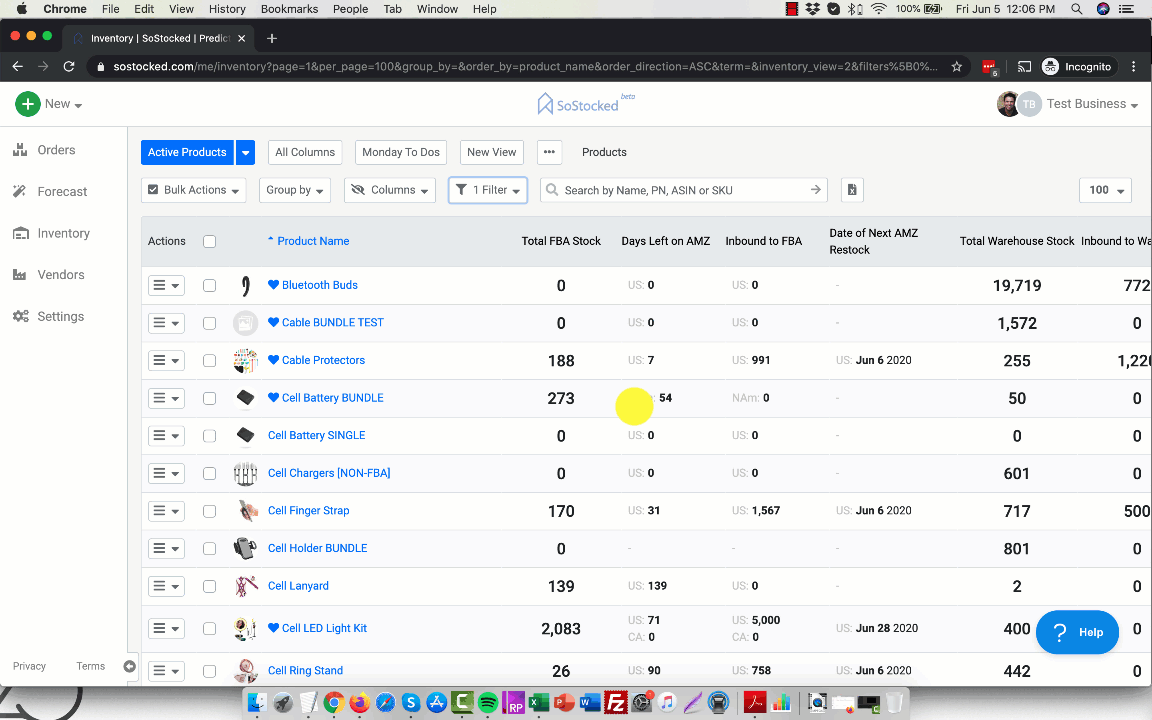Click the Bluetooth Buds product thumbnail
The height and width of the screenshot is (720, 1152).
coord(245,286)
